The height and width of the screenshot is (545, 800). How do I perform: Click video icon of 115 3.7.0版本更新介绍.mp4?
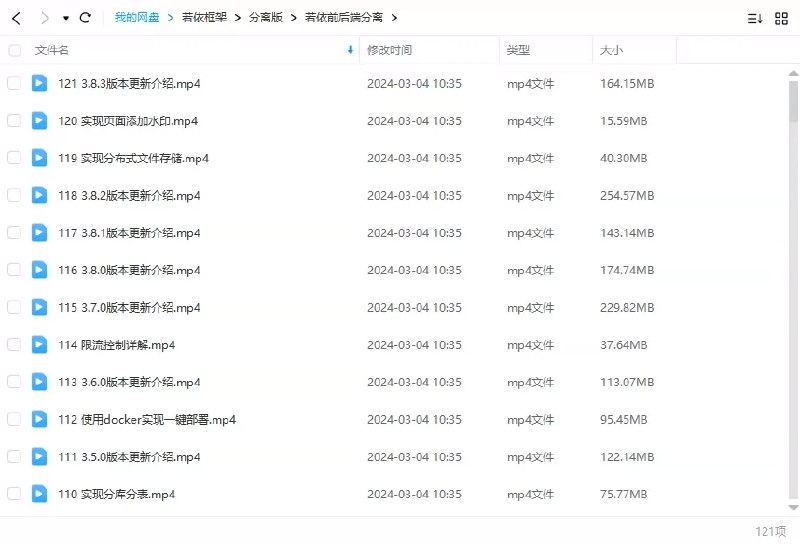pyautogui.click(x=39, y=307)
